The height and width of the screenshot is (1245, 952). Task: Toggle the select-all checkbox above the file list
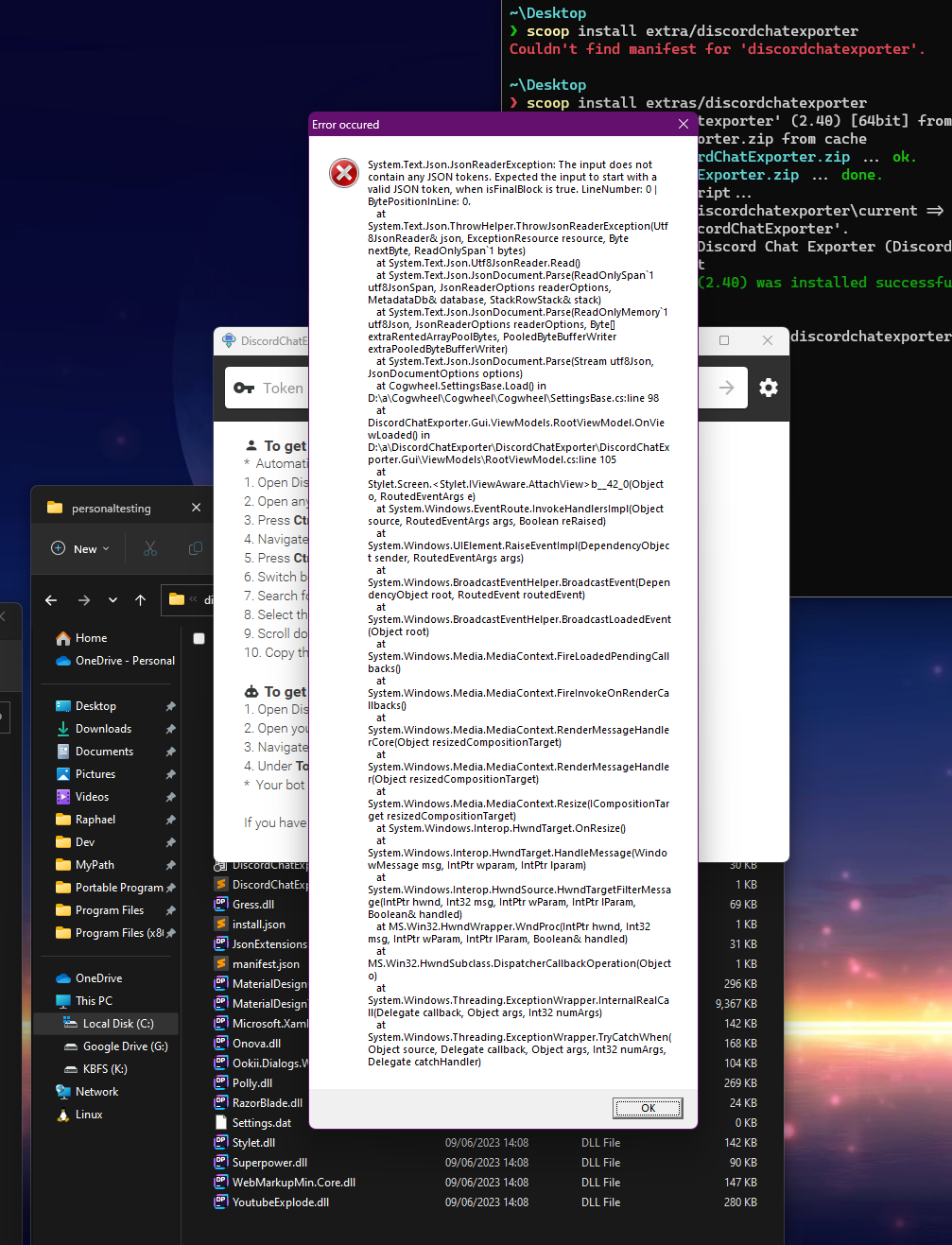pos(199,638)
